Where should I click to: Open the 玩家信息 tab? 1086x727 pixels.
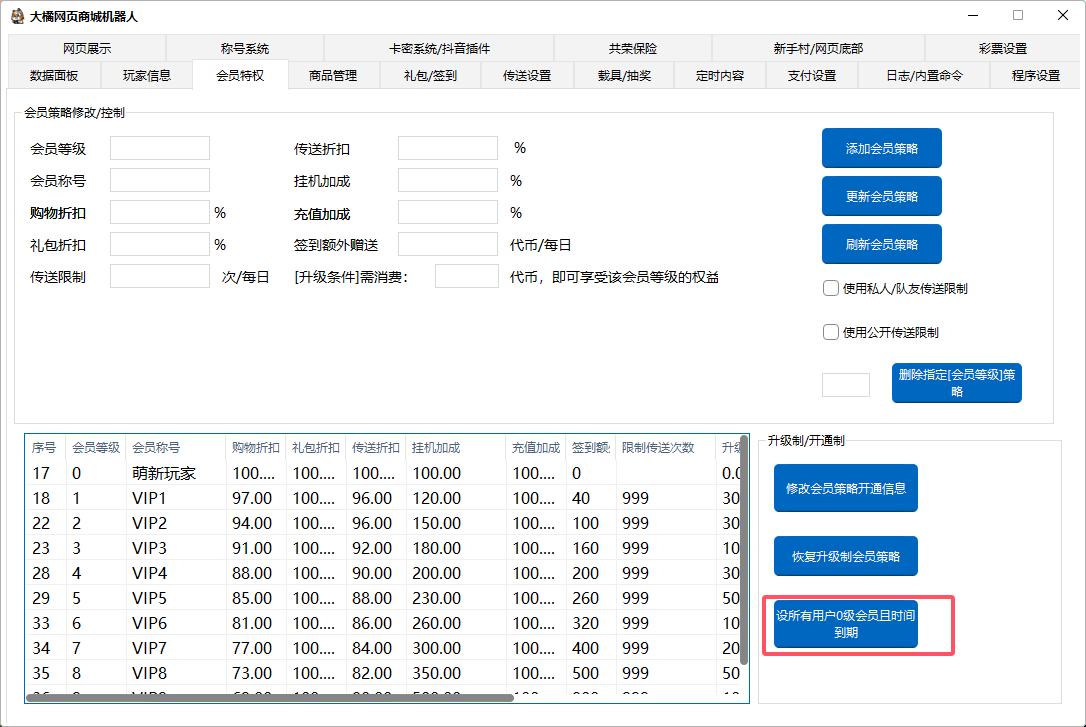[x=147, y=75]
